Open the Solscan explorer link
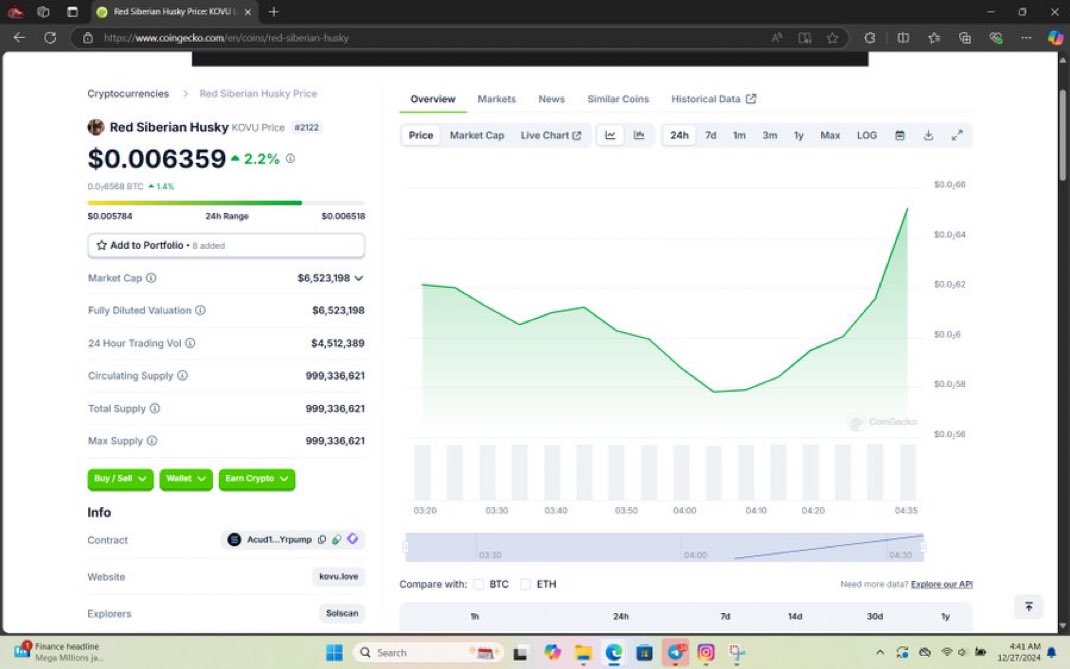Viewport: 1070px width, 669px height. (342, 613)
